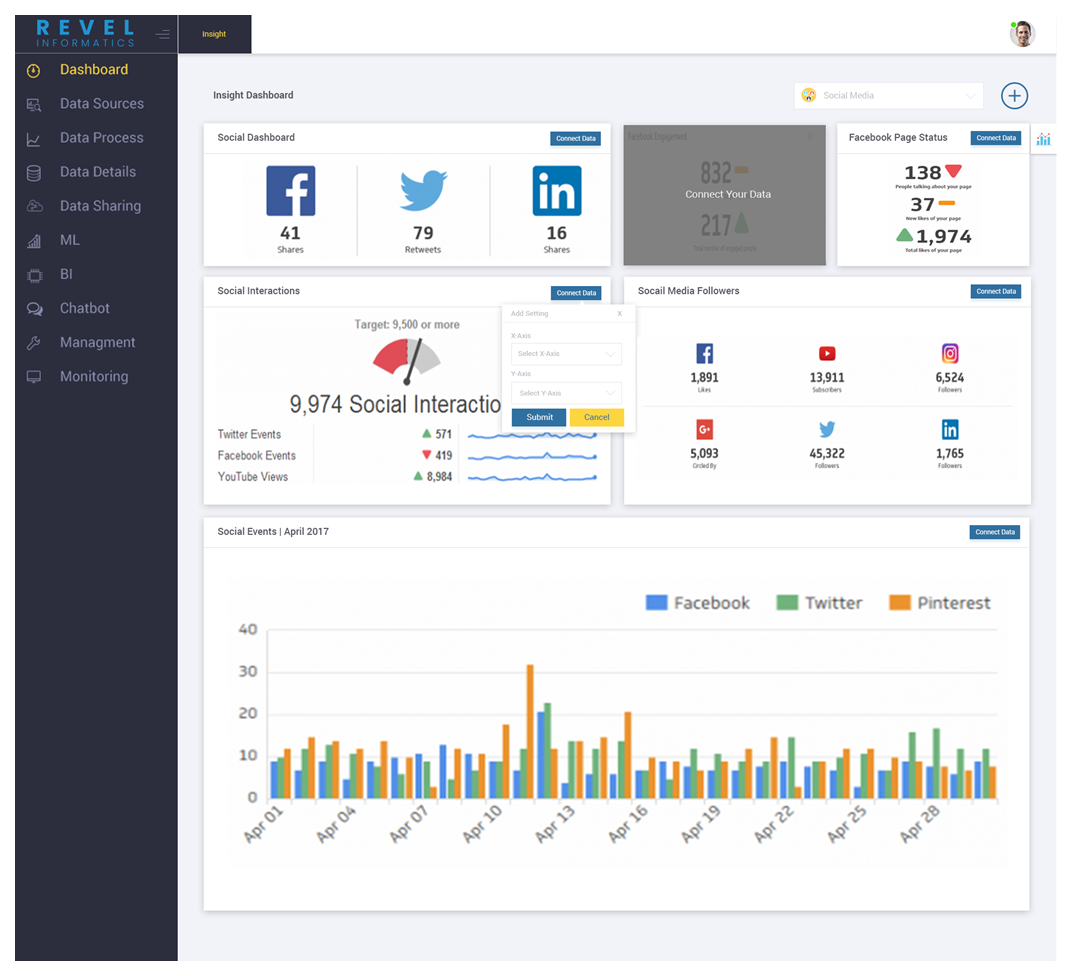Click the Monitoring screen icon
This screenshot has width=1072, height=976.
point(34,377)
